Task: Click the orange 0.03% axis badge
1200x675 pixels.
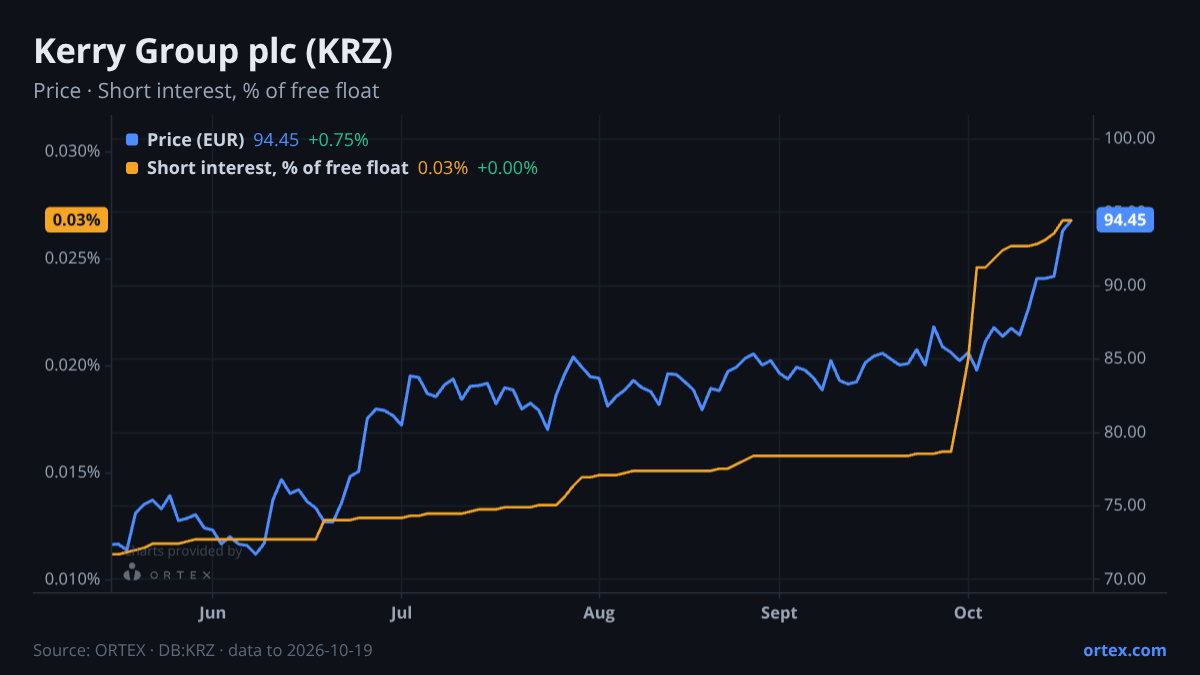Action: pos(76,220)
